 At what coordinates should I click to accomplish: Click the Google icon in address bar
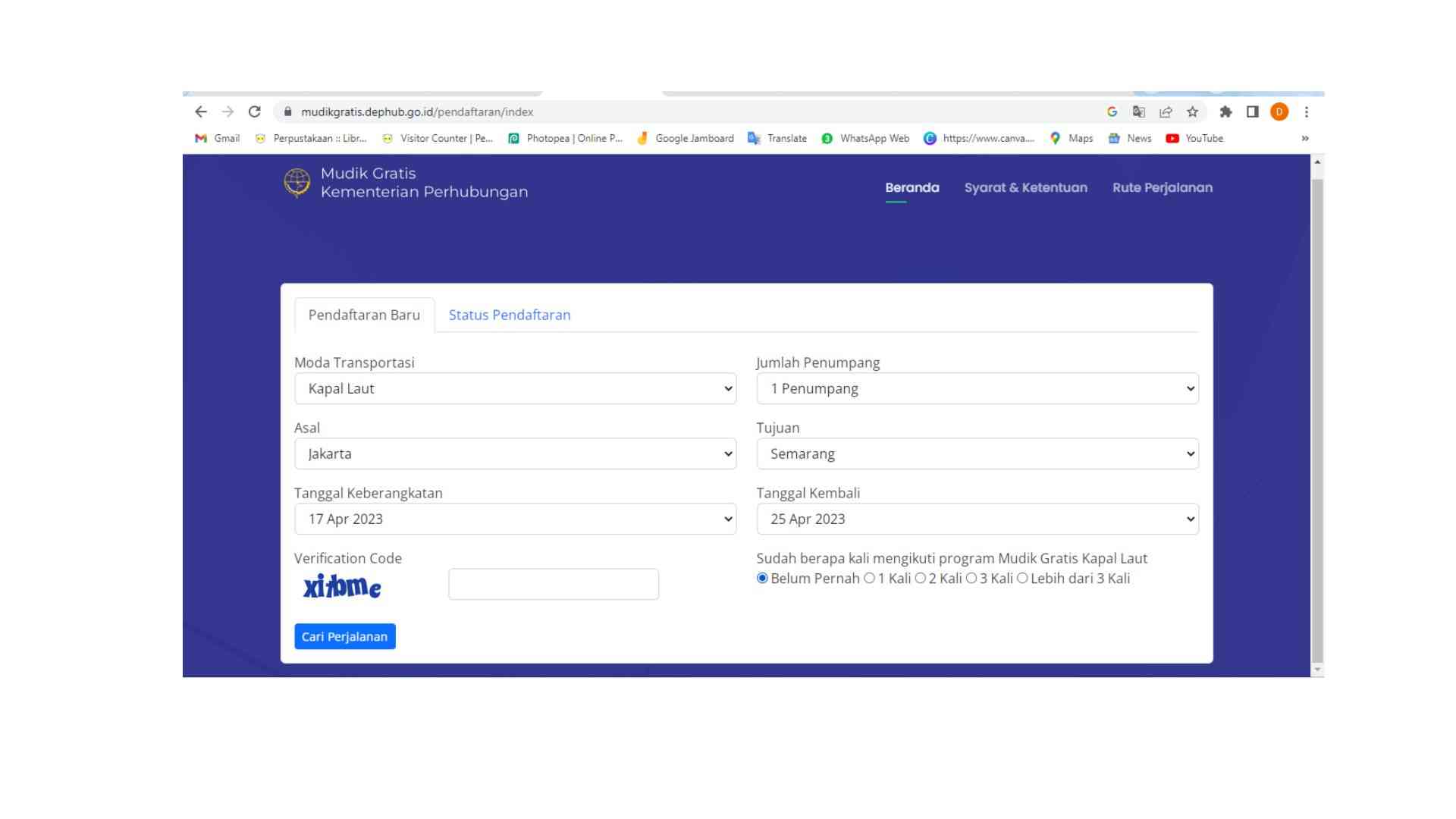tap(1112, 111)
